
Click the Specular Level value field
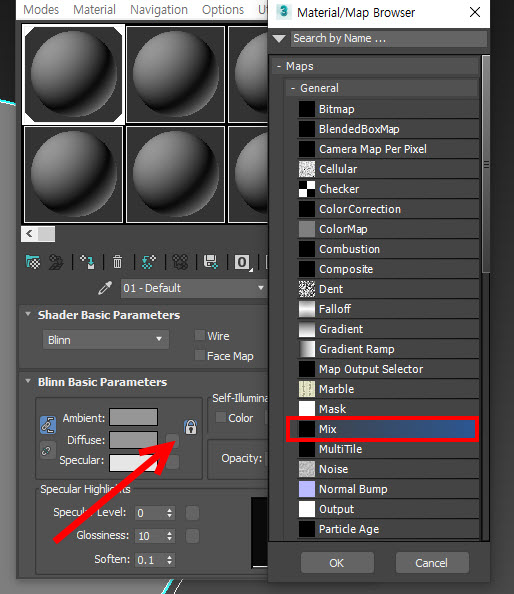coord(150,513)
